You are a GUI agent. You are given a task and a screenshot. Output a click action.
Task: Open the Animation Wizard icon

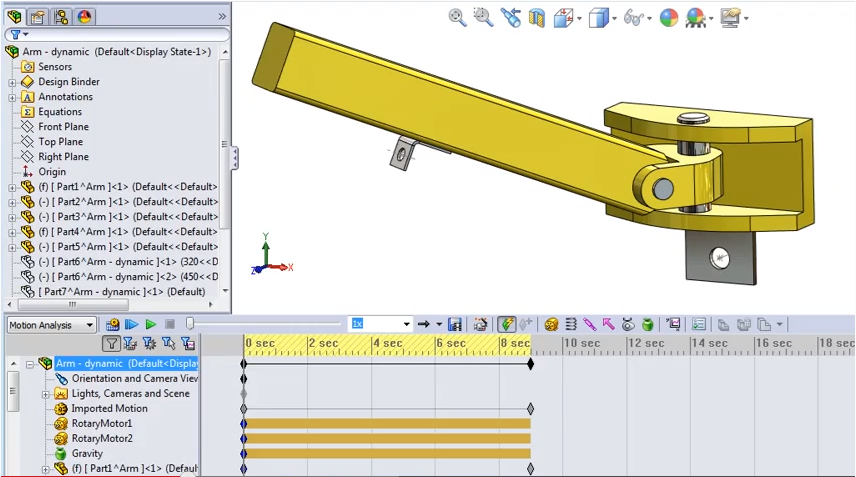point(480,325)
